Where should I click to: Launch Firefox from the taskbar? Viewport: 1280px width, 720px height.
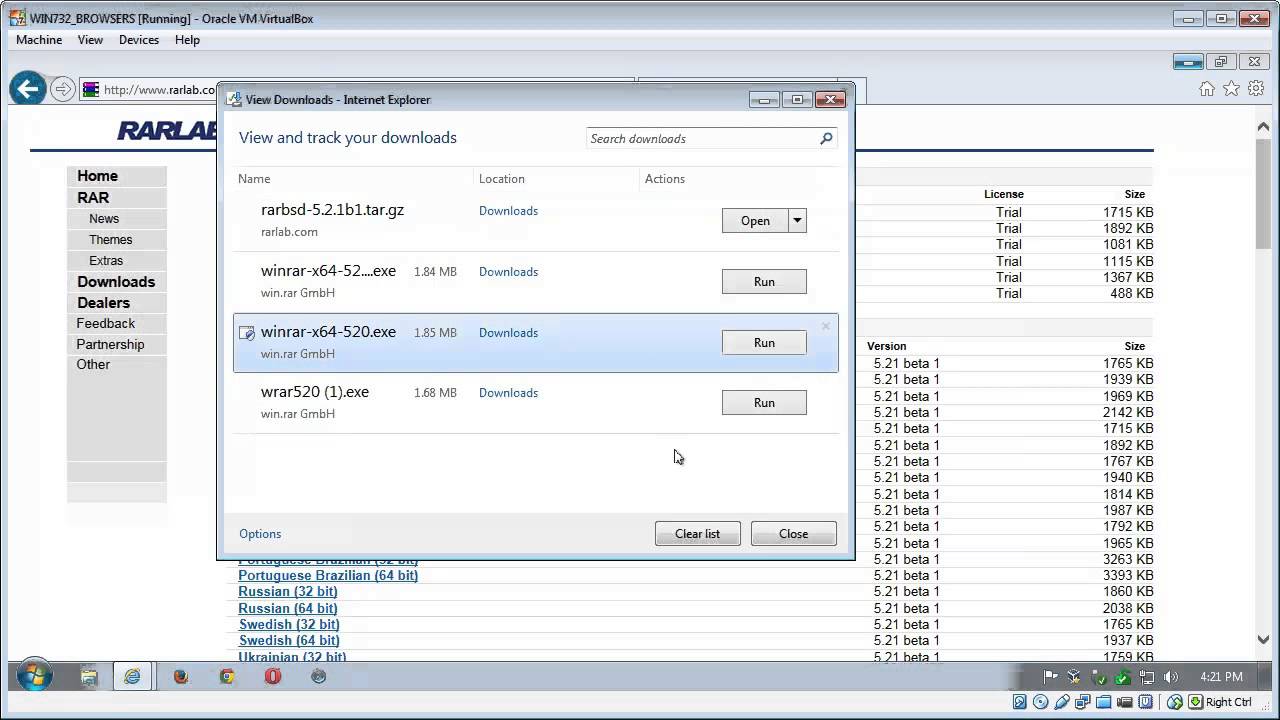pyautogui.click(x=180, y=677)
